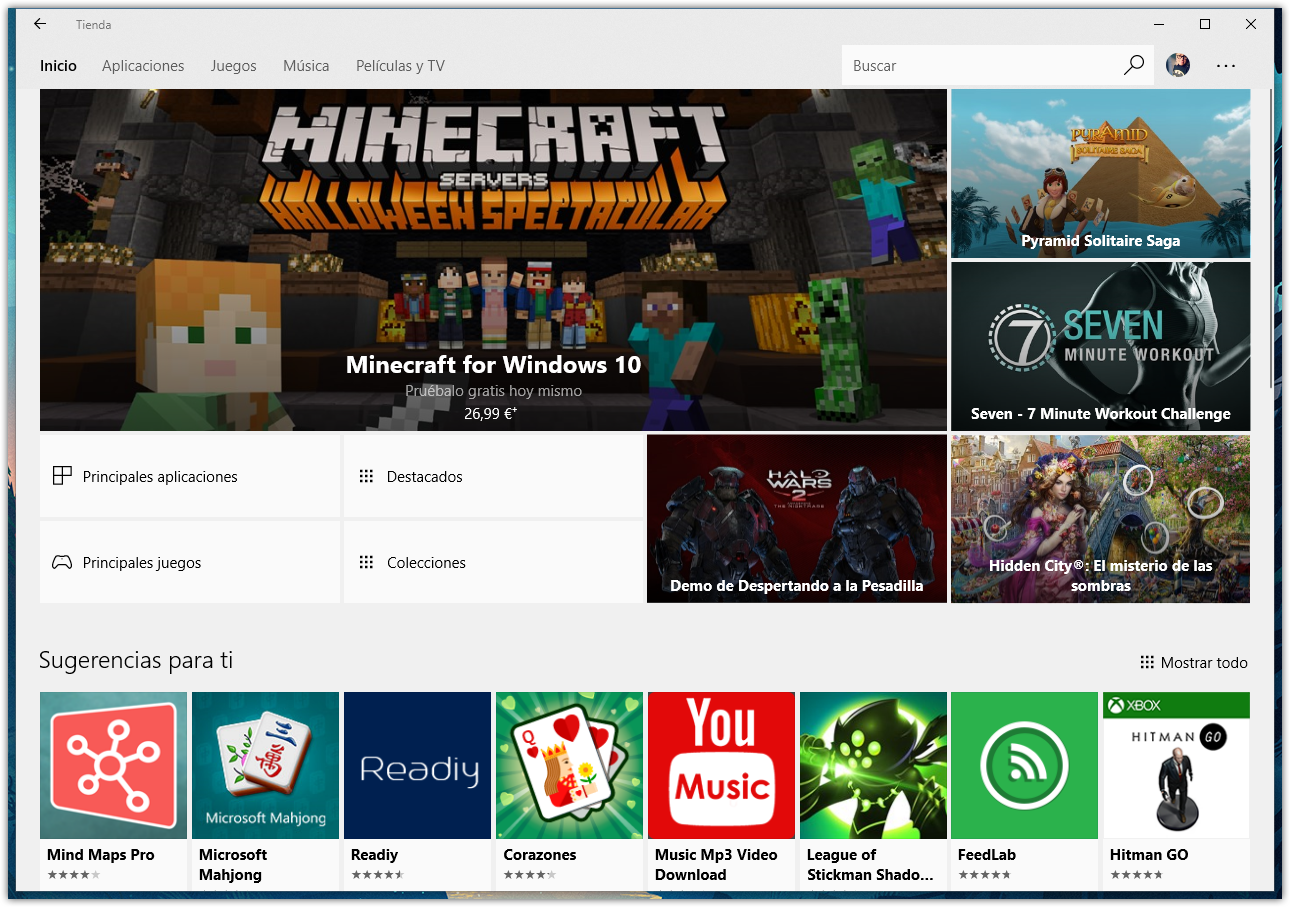The image size is (1290, 907).
Task: Open the Readiy app icon
Action: point(417,765)
